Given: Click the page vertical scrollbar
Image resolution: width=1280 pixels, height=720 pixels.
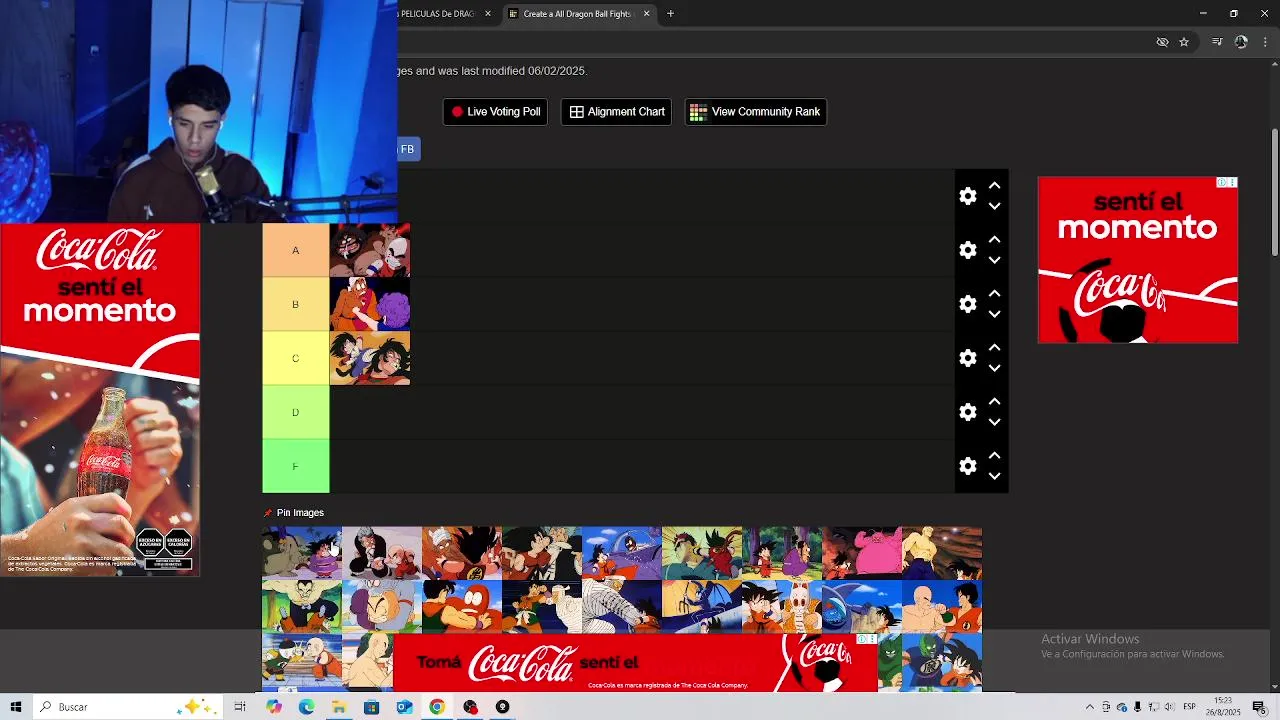Looking at the screenshot, I should click(1274, 193).
